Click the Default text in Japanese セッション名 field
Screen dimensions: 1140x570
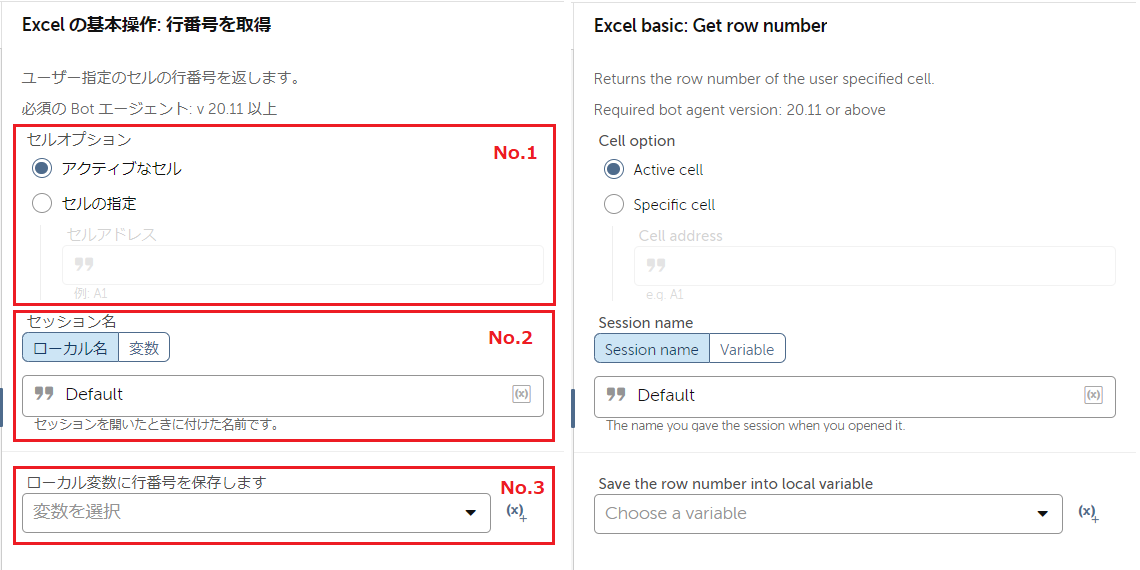[x=94, y=394]
